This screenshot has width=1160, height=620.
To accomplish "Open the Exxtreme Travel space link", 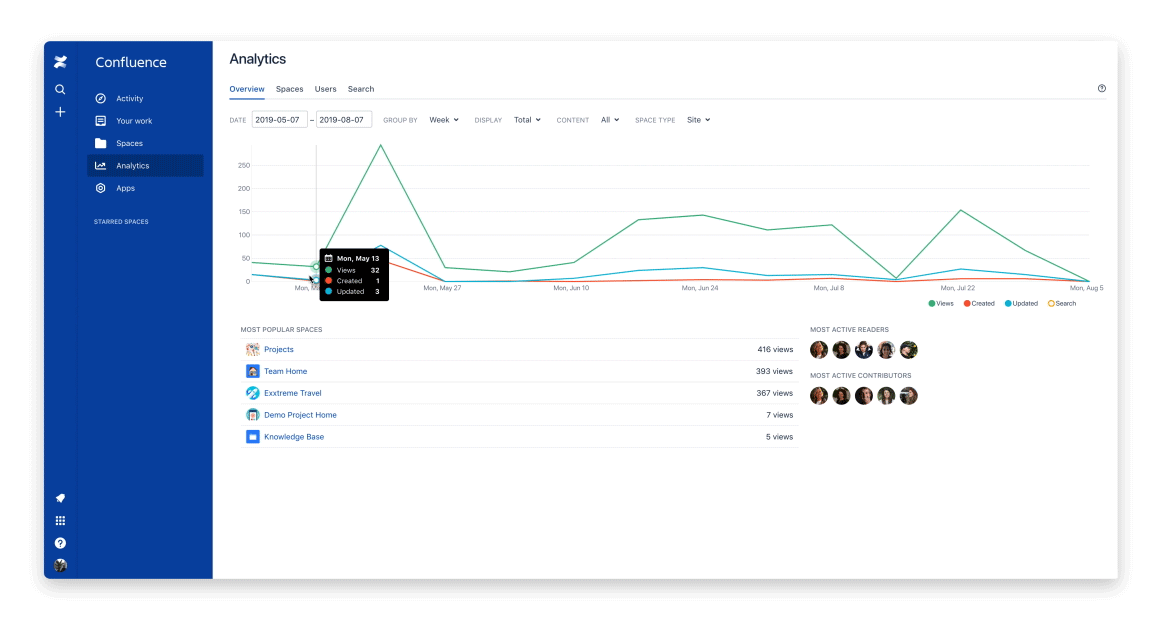I will point(292,392).
